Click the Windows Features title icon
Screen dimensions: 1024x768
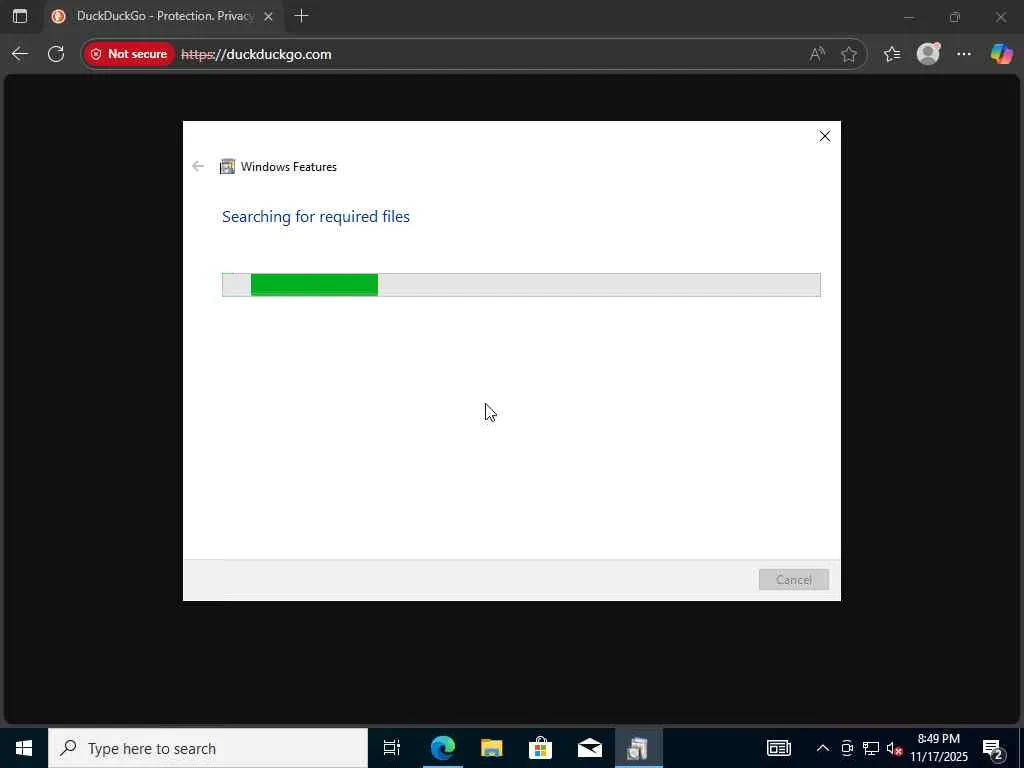tap(227, 167)
